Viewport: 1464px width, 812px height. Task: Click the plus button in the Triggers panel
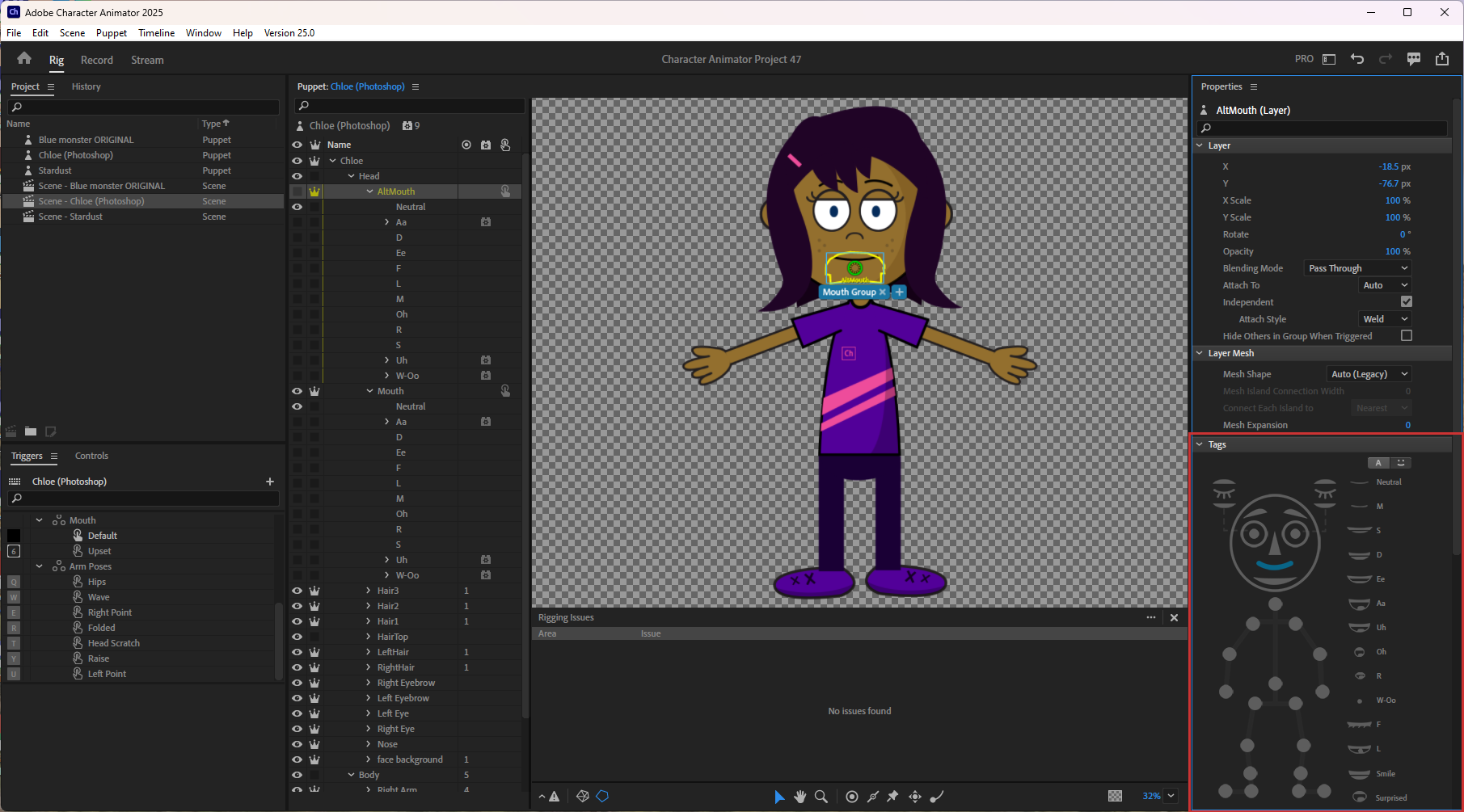pos(269,481)
